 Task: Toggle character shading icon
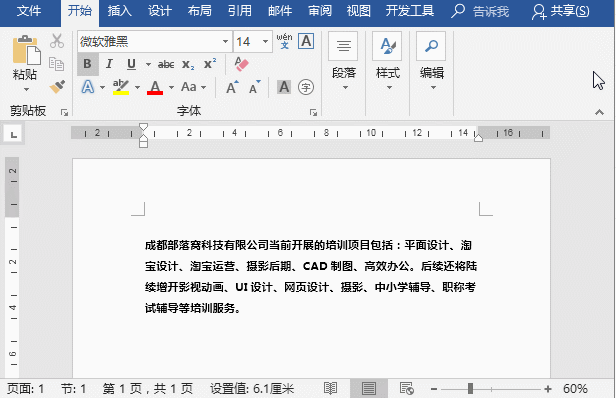coord(284,87)
